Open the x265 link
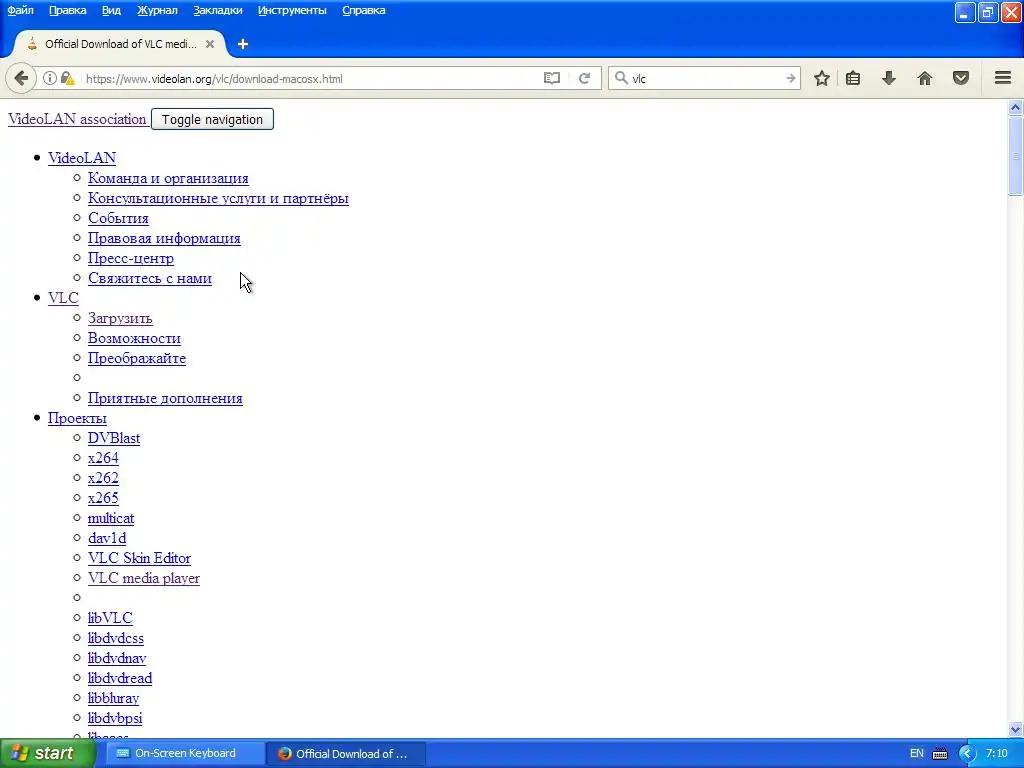This screenshot has width=1024, height=768. point(103,498)
